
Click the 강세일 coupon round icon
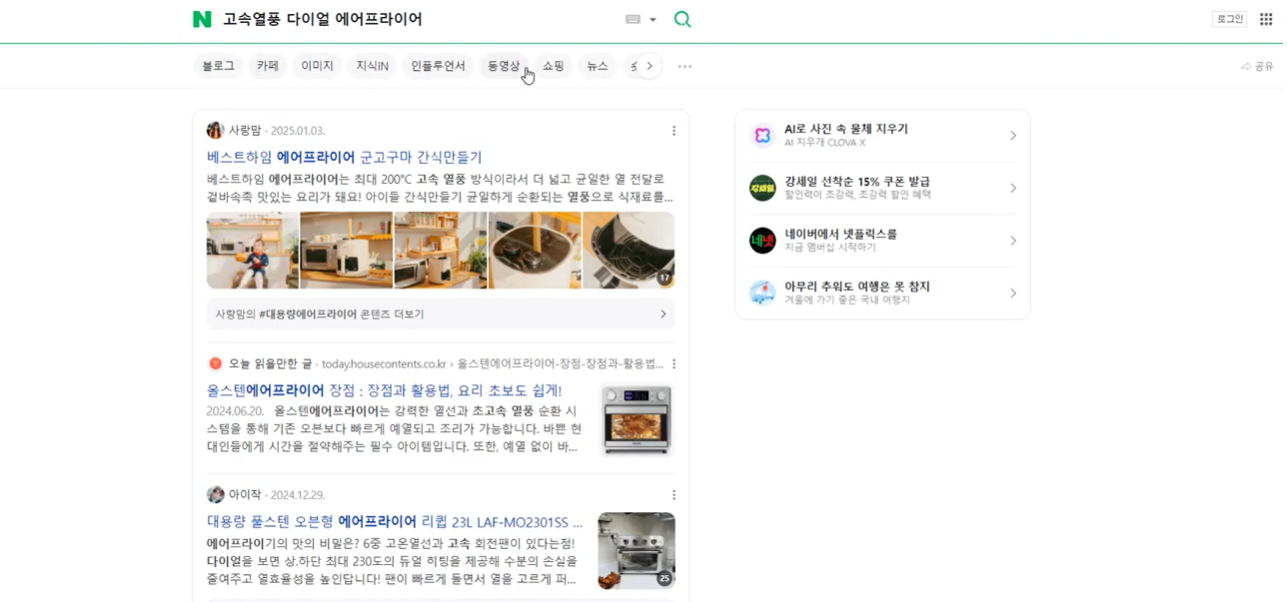pyautogui.click(x=762, y=188)
